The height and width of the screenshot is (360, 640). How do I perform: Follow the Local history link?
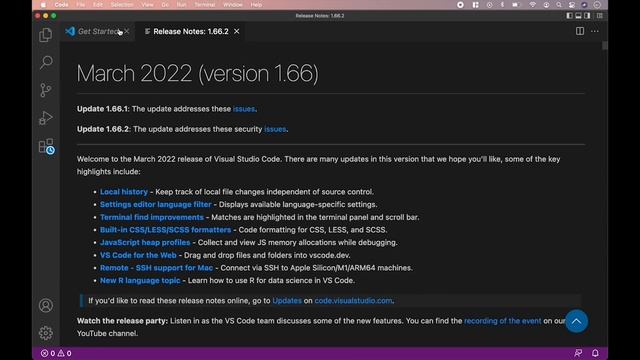[124, 192]
